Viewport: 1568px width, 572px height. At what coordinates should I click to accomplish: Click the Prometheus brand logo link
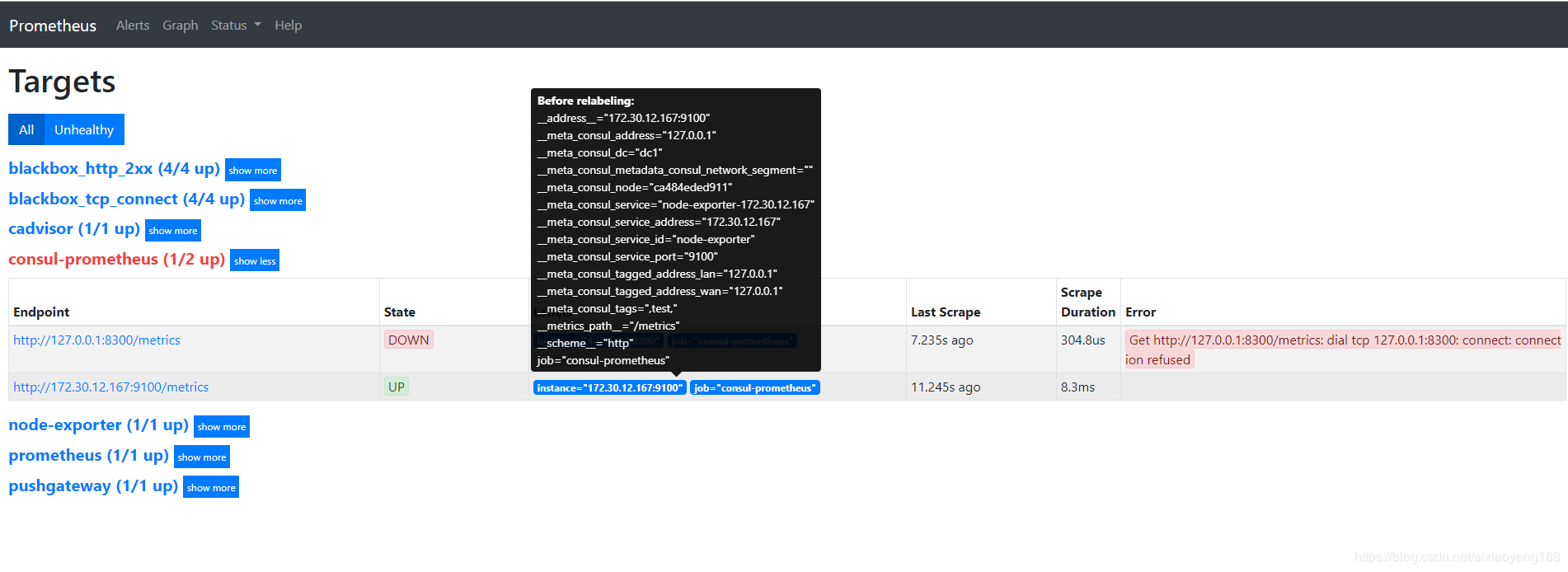click(x=53, y=26)
